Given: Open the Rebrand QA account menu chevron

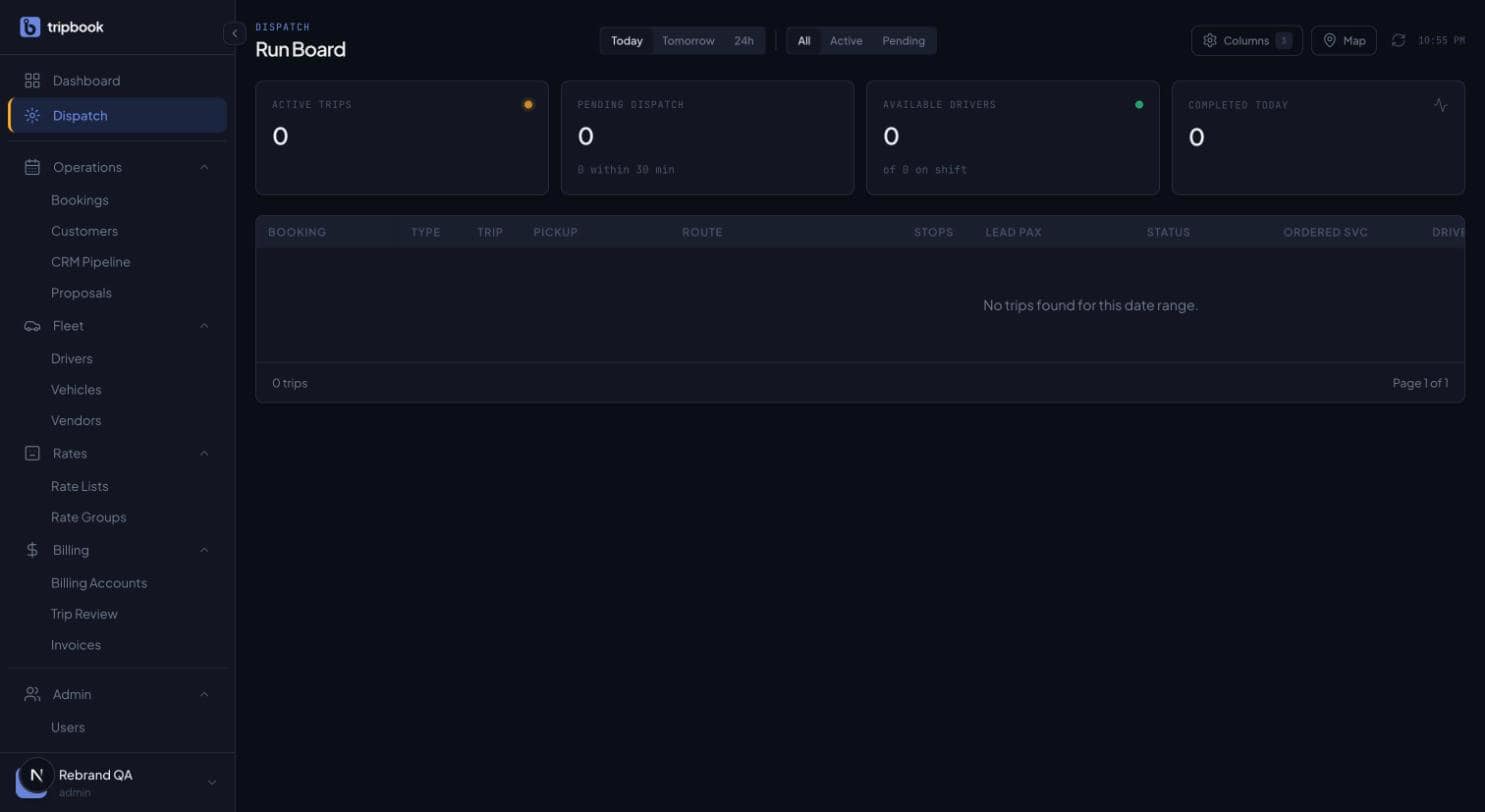Looking at the screenshot, I should pyautogui.click(x=211, y=782).
